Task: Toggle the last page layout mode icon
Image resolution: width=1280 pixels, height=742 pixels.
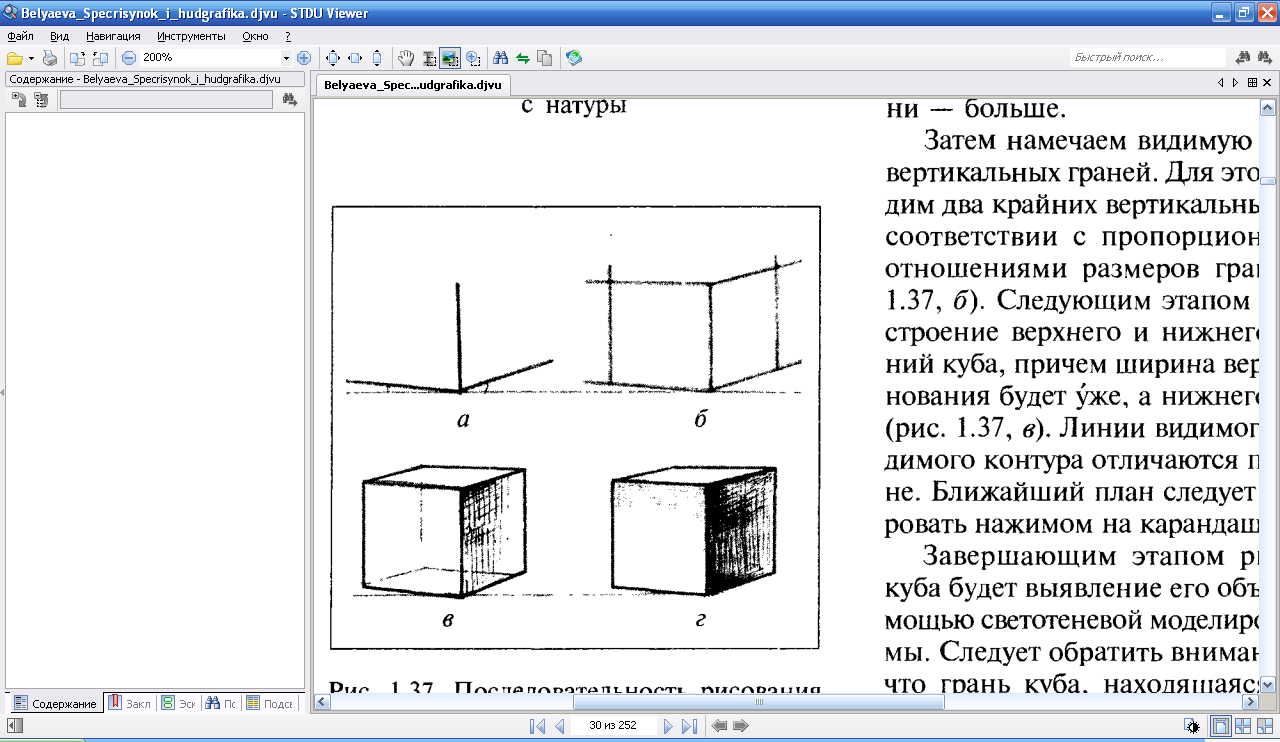Action: click(x=1265, y=726)
